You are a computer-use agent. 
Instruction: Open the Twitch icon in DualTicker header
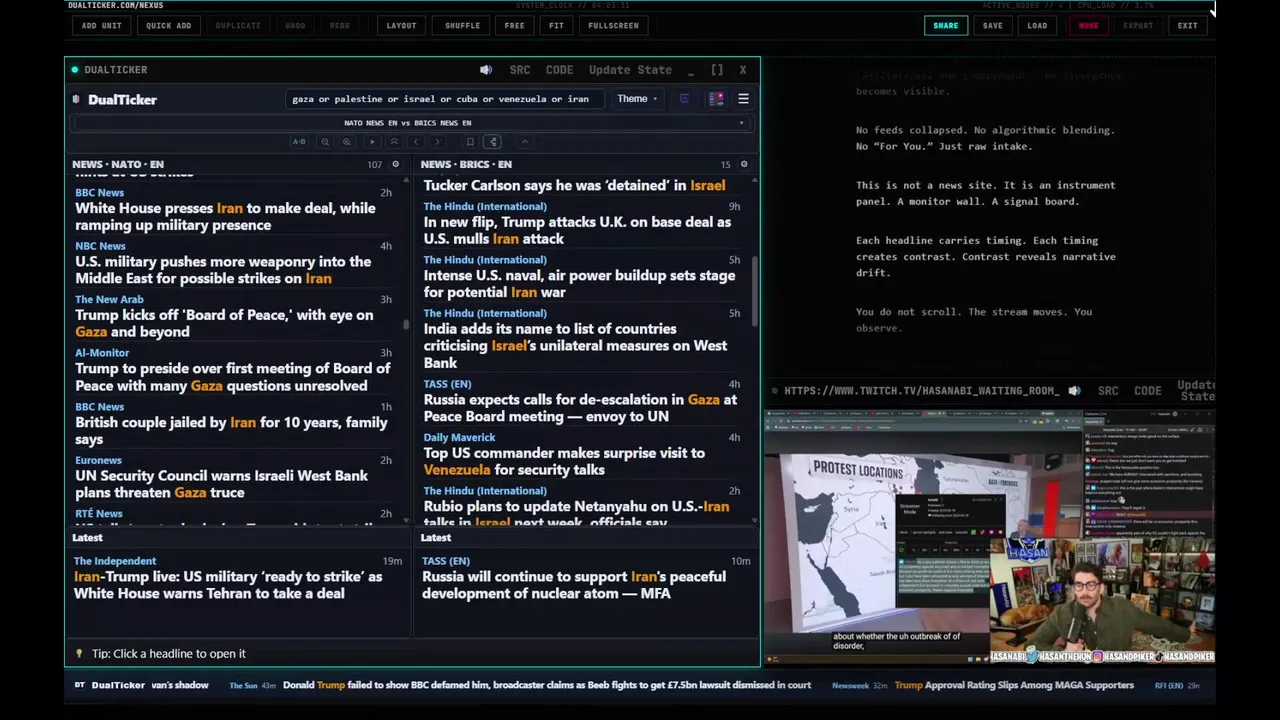pos(684,99)
